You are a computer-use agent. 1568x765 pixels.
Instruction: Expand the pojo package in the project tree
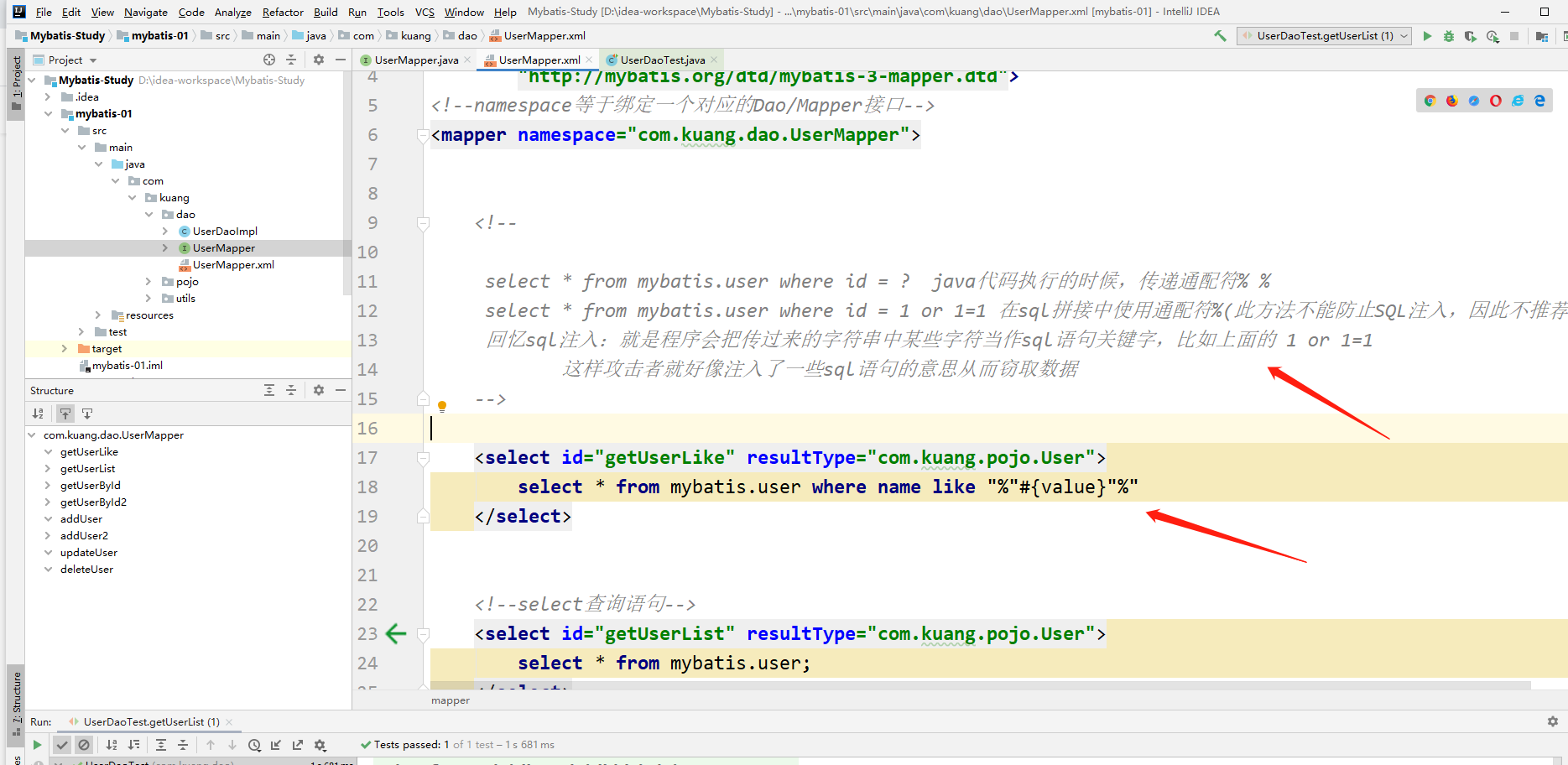(149, 282)
